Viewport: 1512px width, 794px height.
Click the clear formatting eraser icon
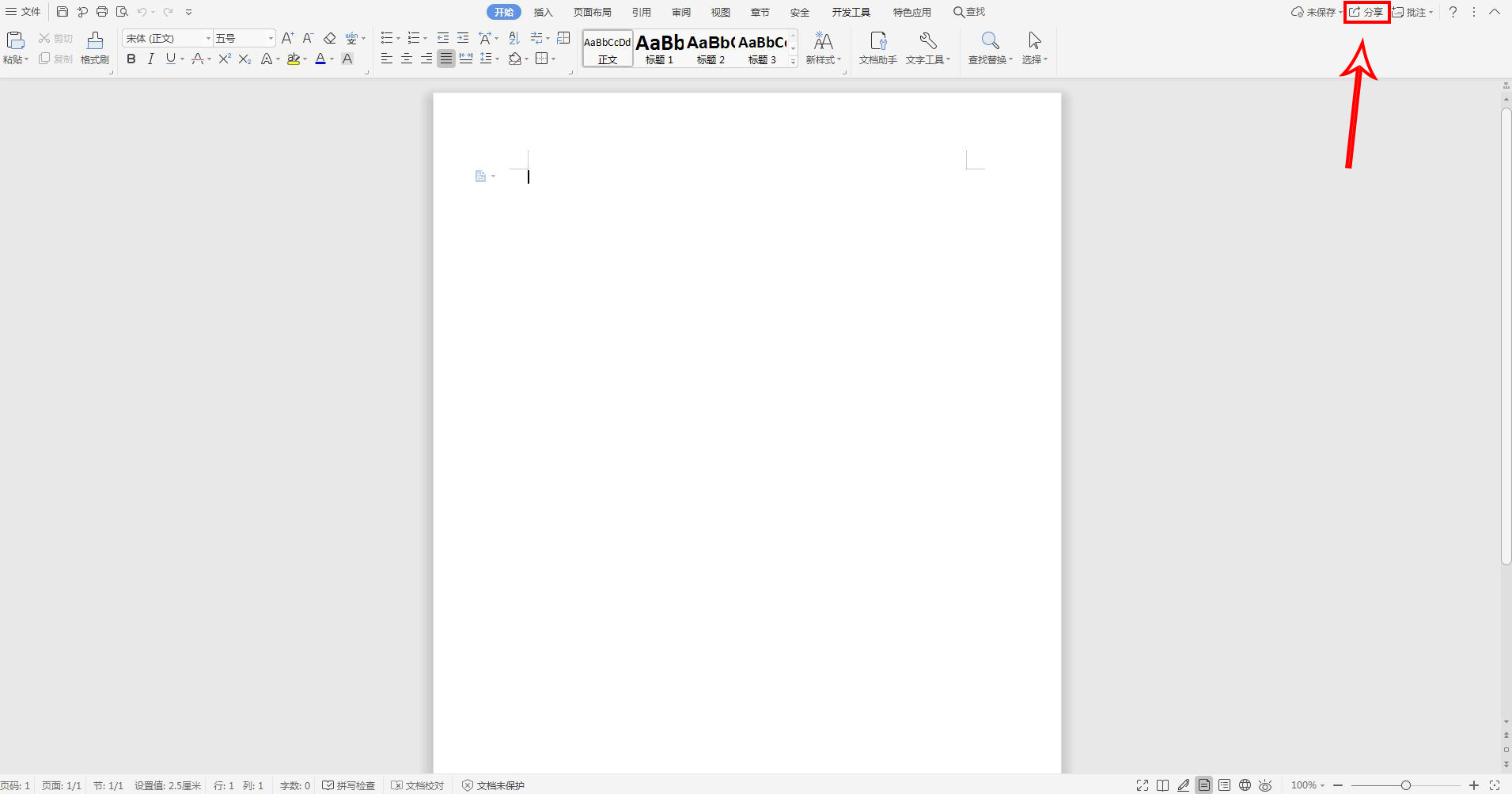tap(330, 38)
